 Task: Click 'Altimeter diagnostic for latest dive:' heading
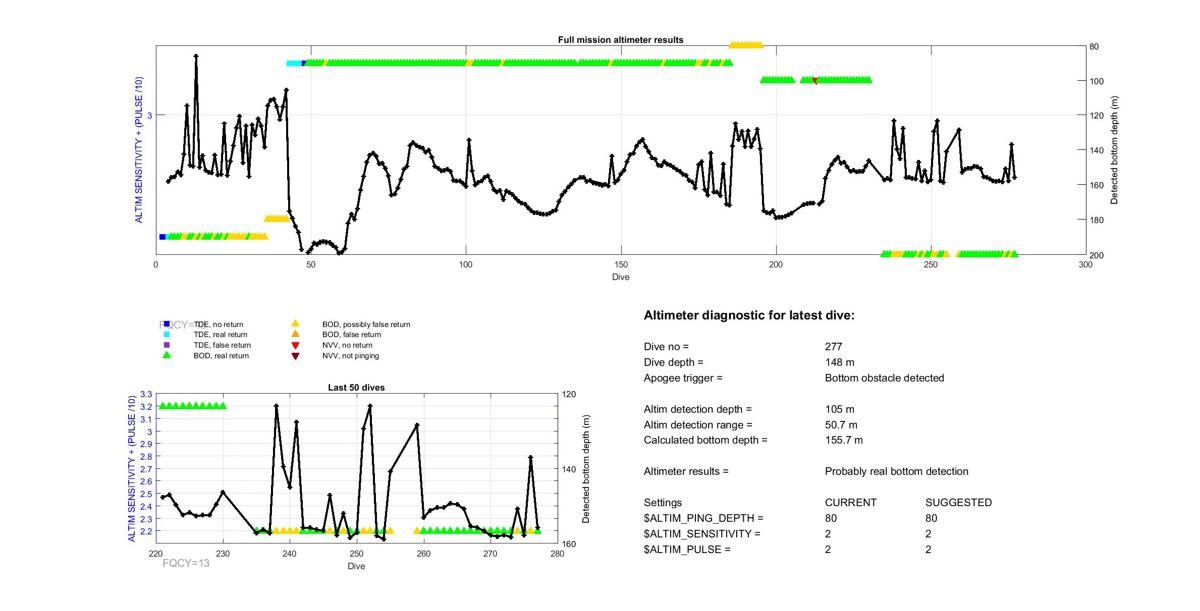(x=749, y=315)
